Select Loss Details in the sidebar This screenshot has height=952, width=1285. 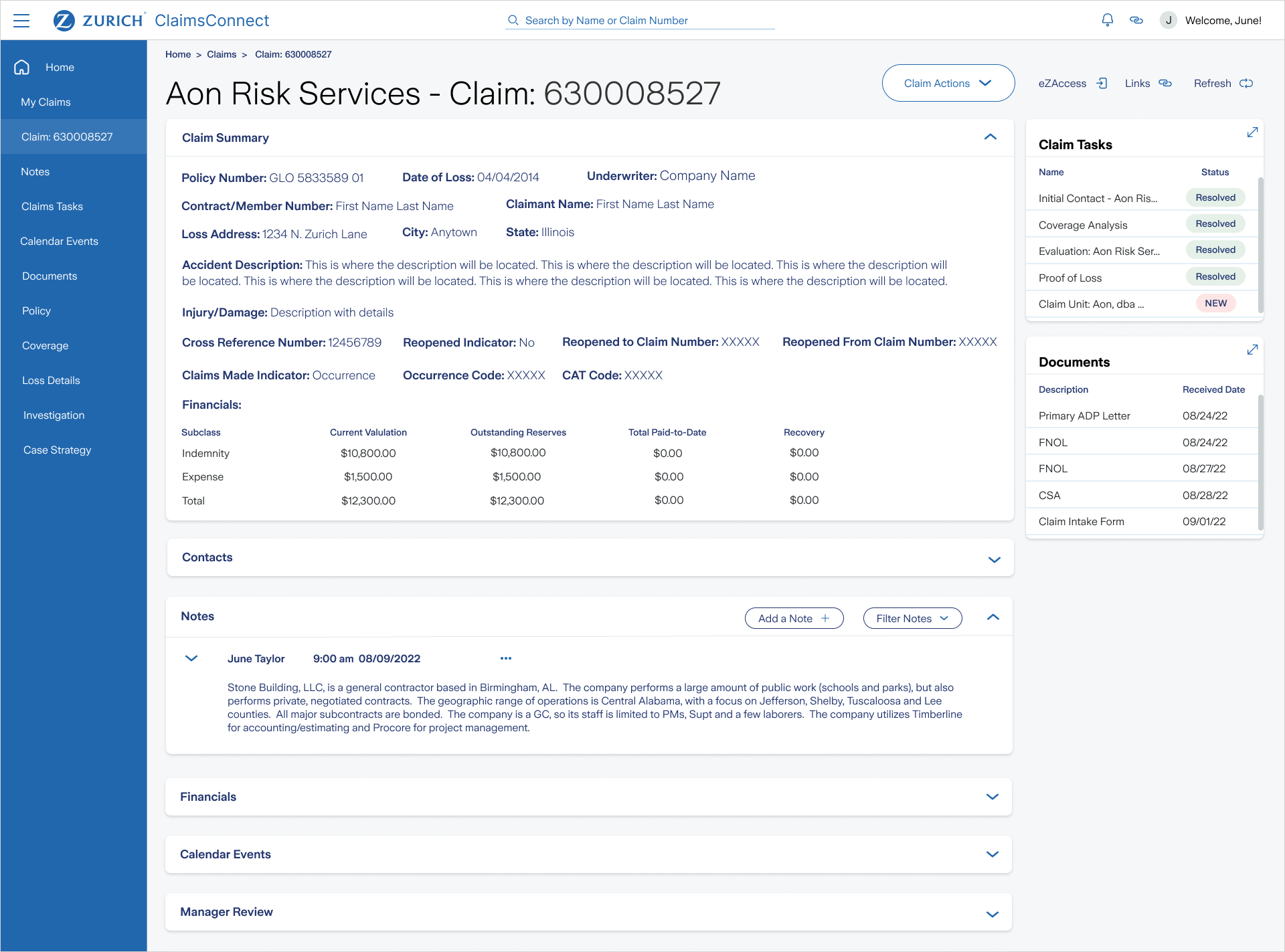point(51,380)
